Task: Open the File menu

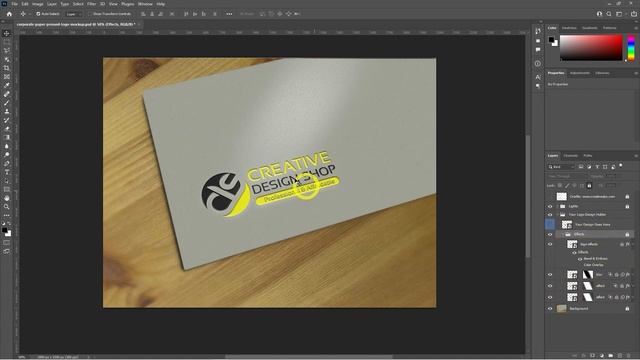Action: coord(15,4)
